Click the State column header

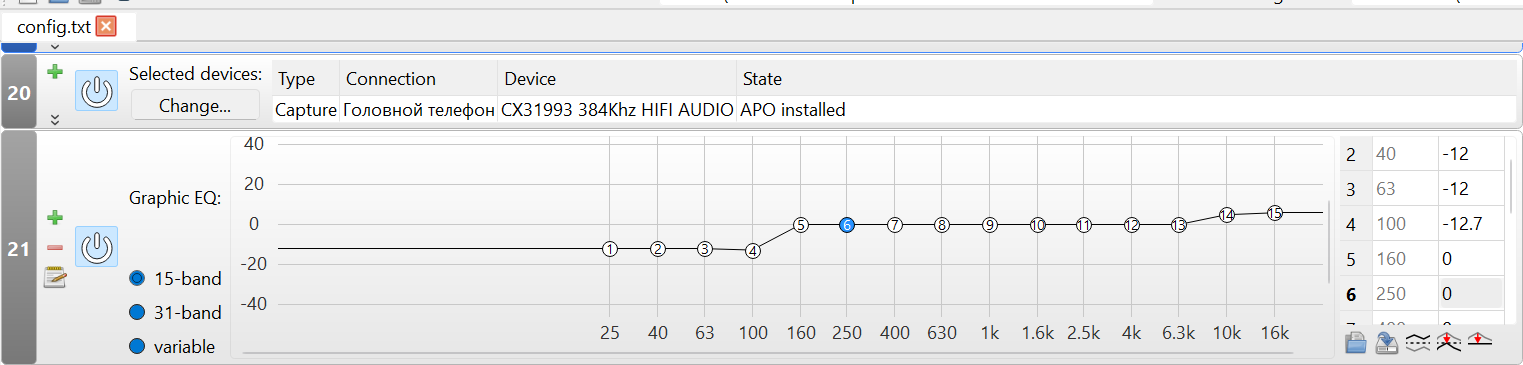(x=1126, y=79)
